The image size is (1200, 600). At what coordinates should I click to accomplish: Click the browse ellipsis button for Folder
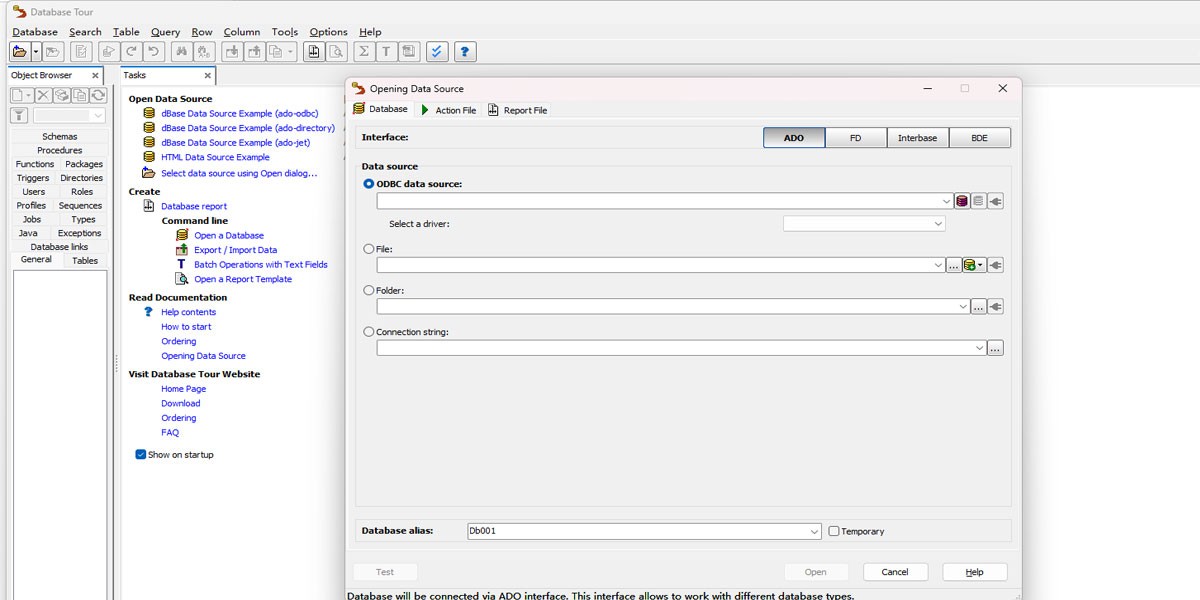pyautogui.click(x=978, y=307)
